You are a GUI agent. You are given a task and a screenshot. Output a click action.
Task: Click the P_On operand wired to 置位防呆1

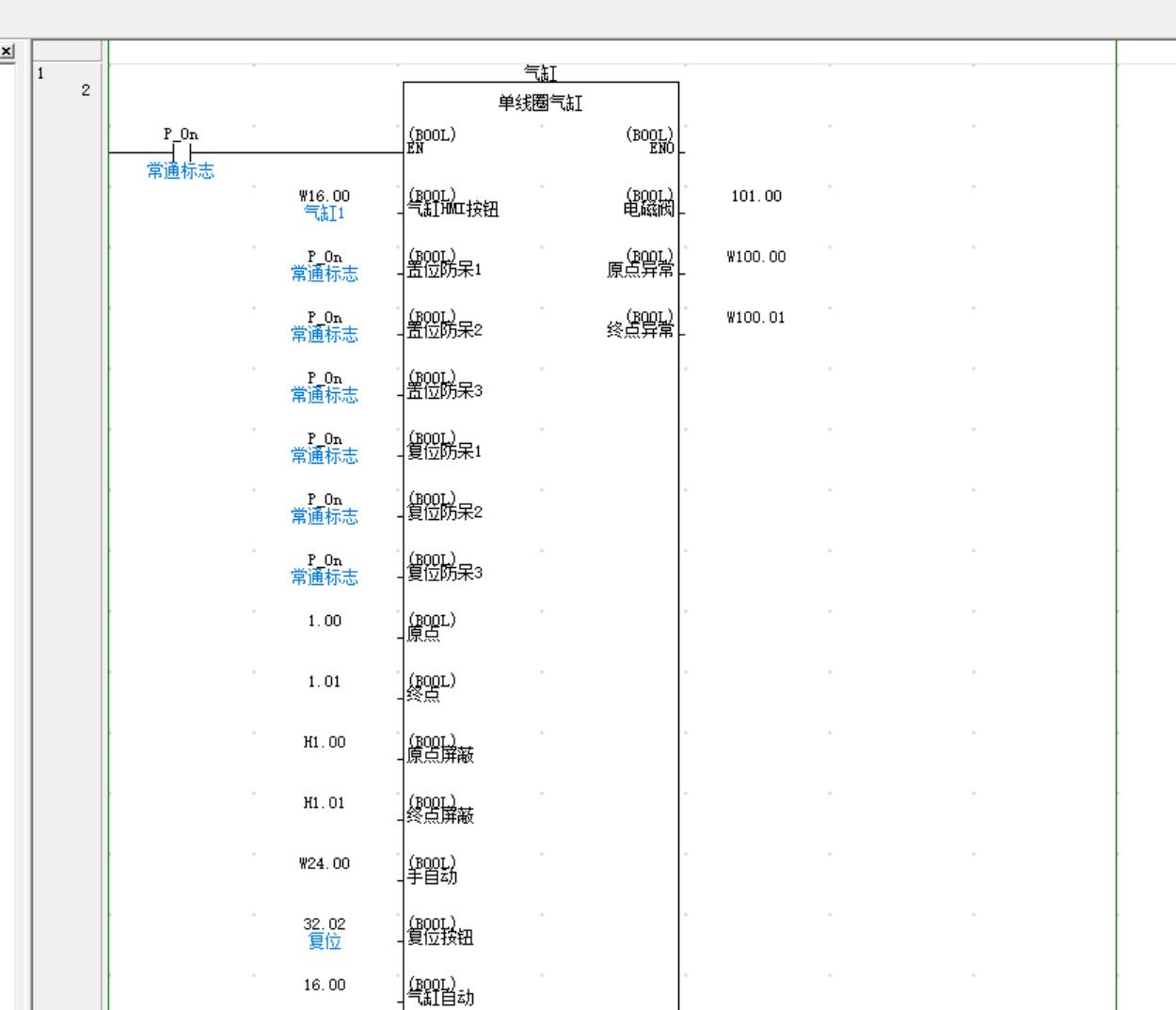325,264
